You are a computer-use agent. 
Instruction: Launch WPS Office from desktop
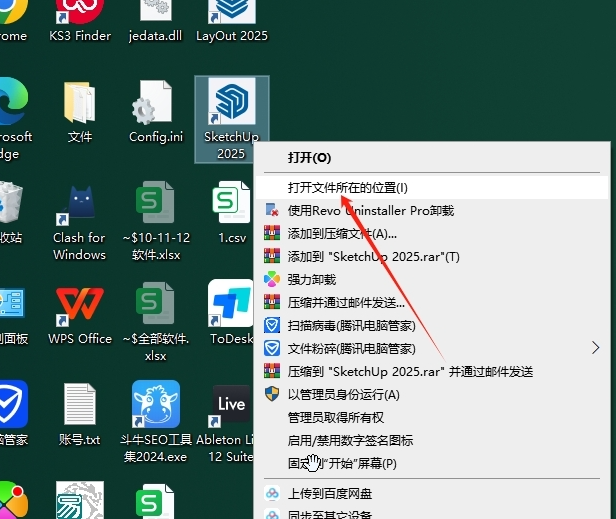coord(80,316)
